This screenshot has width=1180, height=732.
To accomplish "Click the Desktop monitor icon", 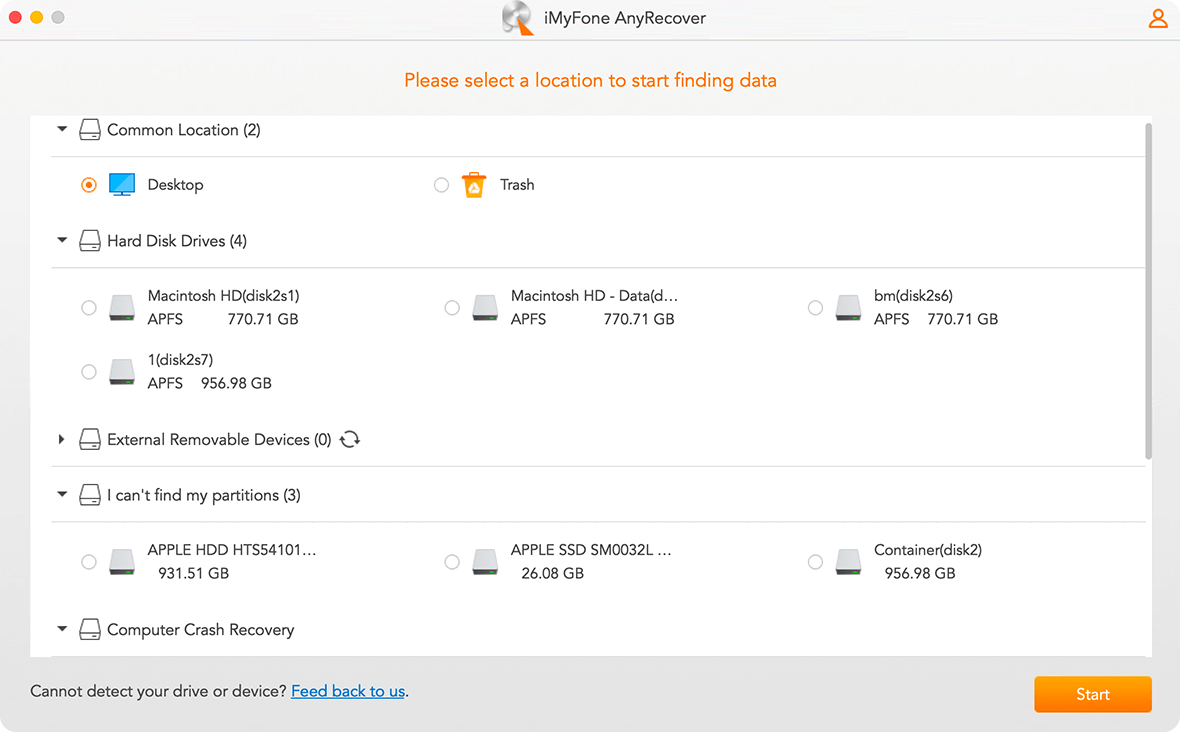I will (122, 184).
